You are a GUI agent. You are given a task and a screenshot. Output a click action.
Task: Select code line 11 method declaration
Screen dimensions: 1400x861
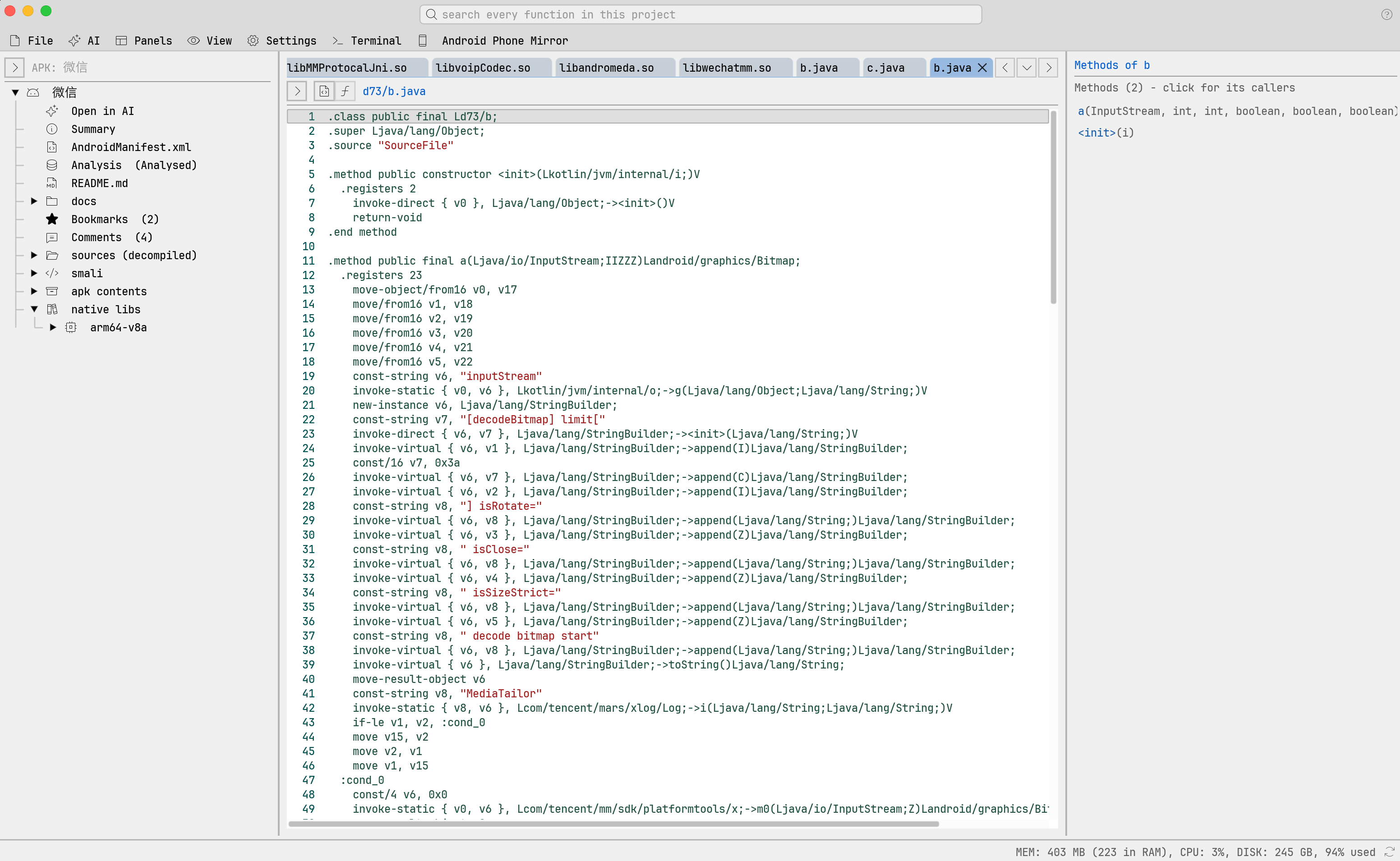[x=564, y=261]
